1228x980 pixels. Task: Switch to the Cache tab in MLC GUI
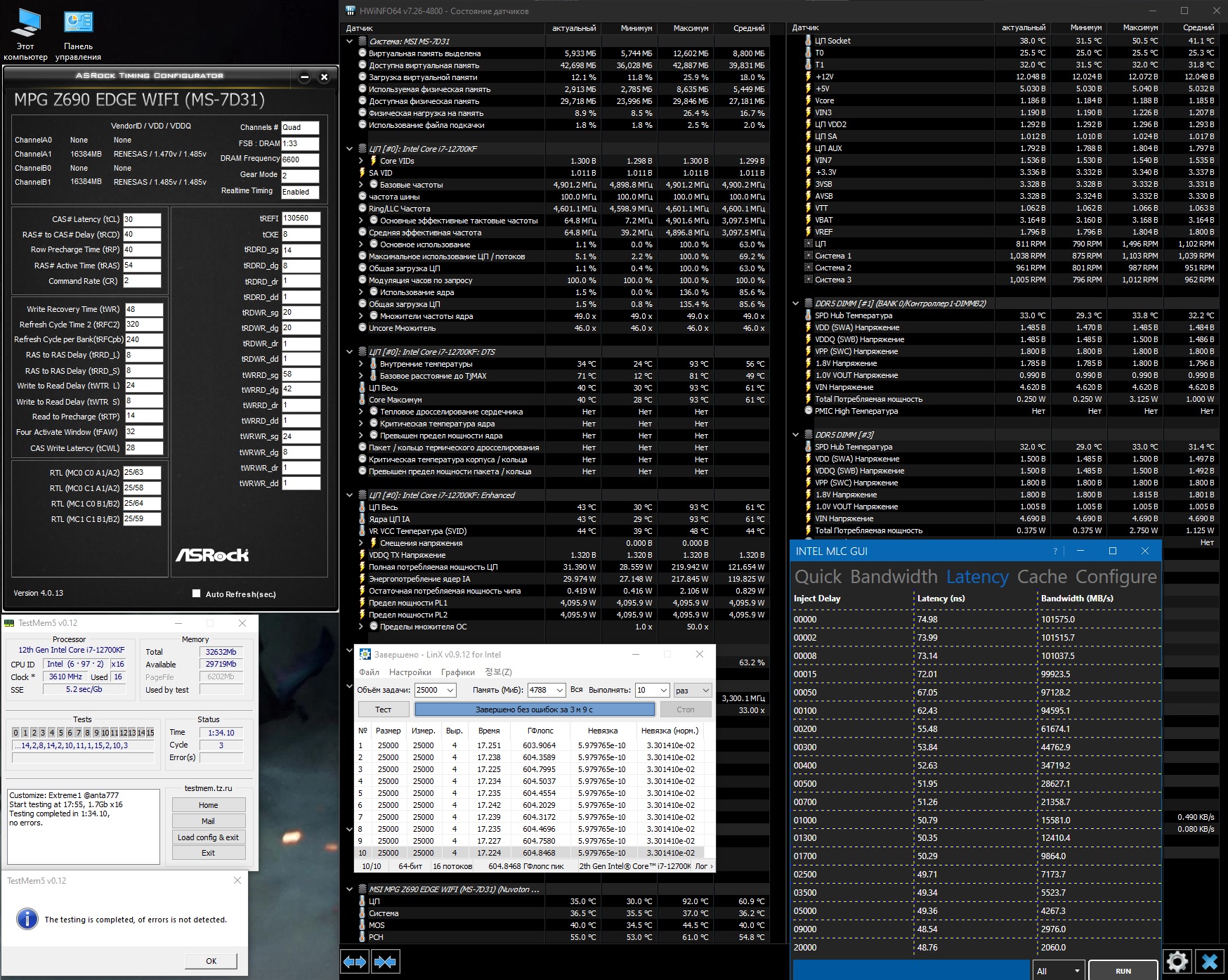tap(1042, 577)
